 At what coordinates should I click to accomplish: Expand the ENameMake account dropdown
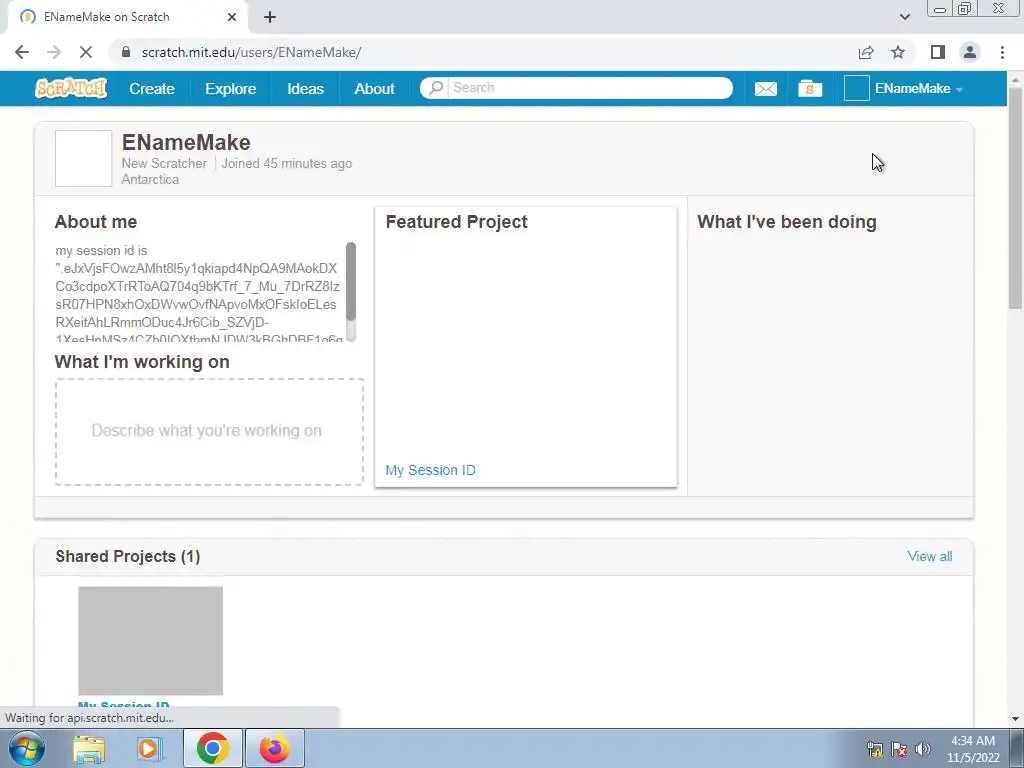919,89
